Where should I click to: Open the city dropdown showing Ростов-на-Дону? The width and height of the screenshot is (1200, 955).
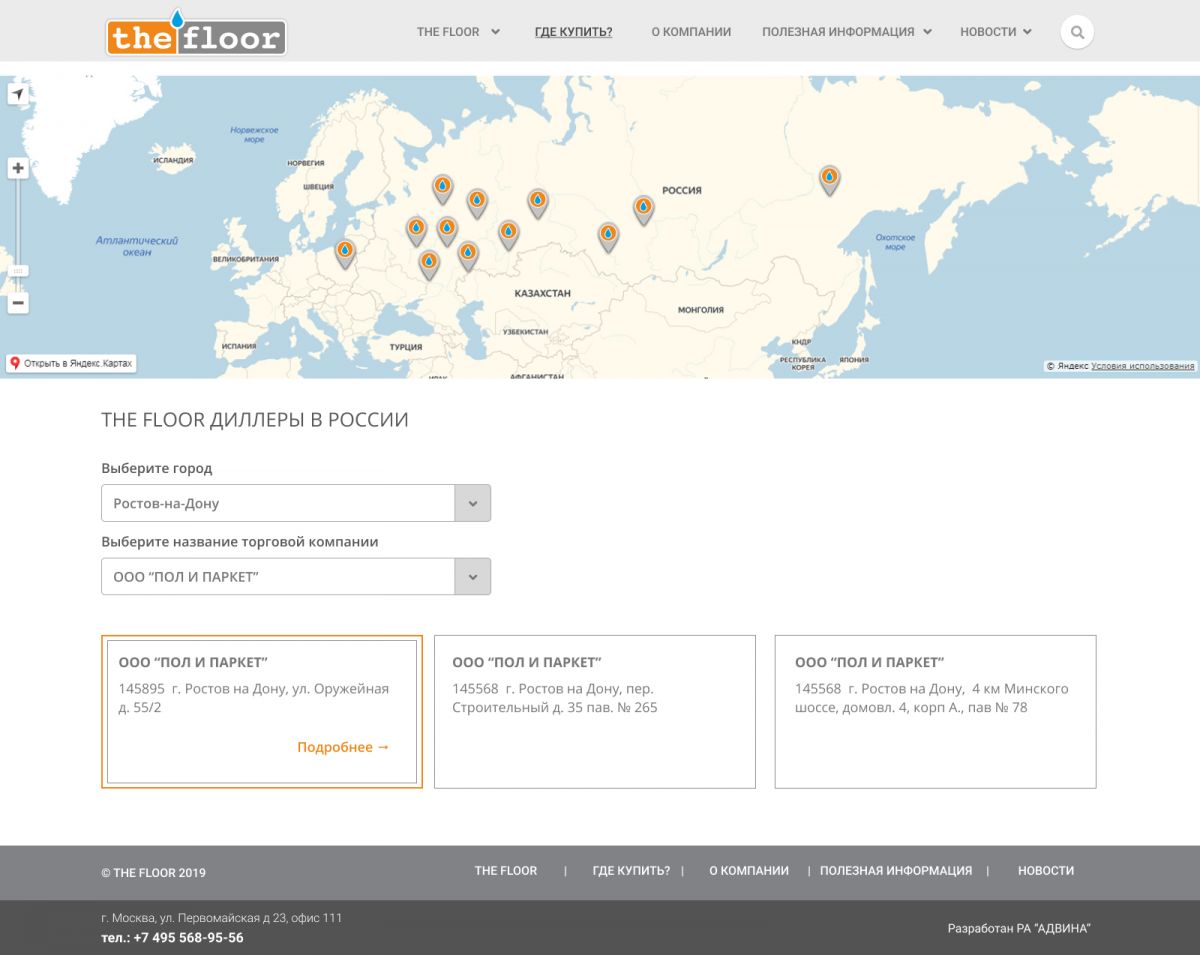(x=296, y=503)
